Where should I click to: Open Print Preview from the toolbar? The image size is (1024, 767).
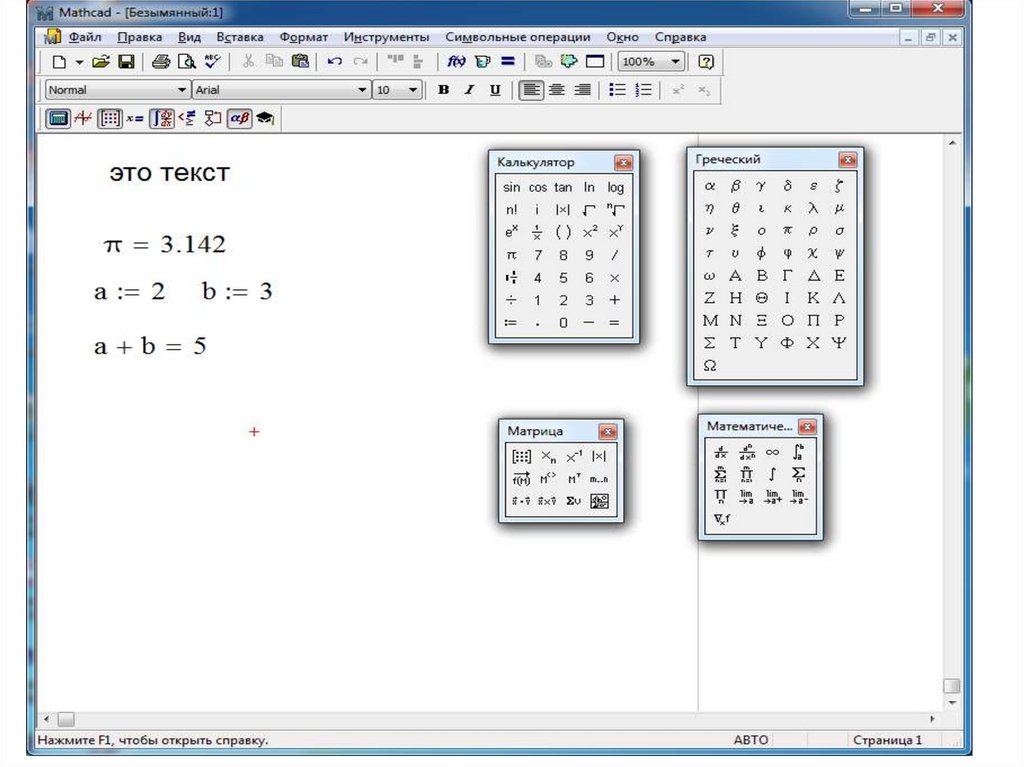[x=187, y=62]
